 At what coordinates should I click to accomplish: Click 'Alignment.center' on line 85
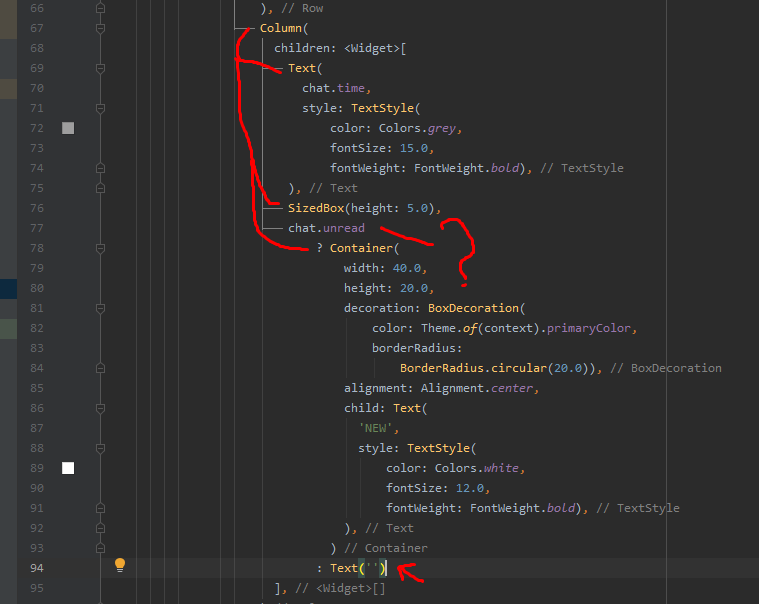477,388
